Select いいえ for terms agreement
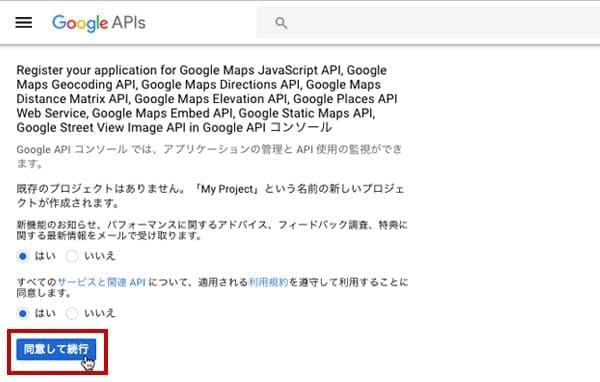 click(72, 313)
